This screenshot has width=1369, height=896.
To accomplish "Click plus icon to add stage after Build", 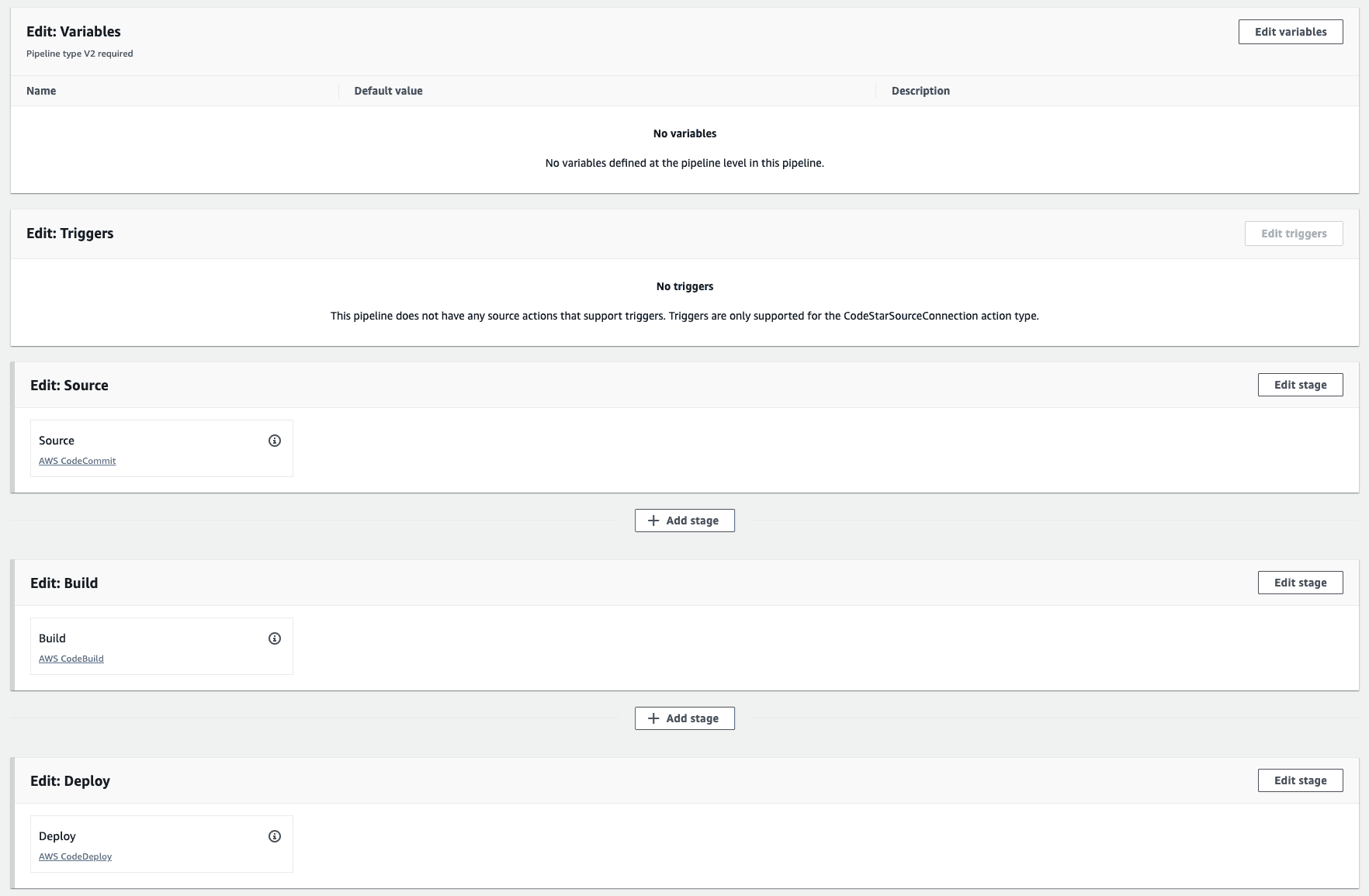I will coord(653,718).
